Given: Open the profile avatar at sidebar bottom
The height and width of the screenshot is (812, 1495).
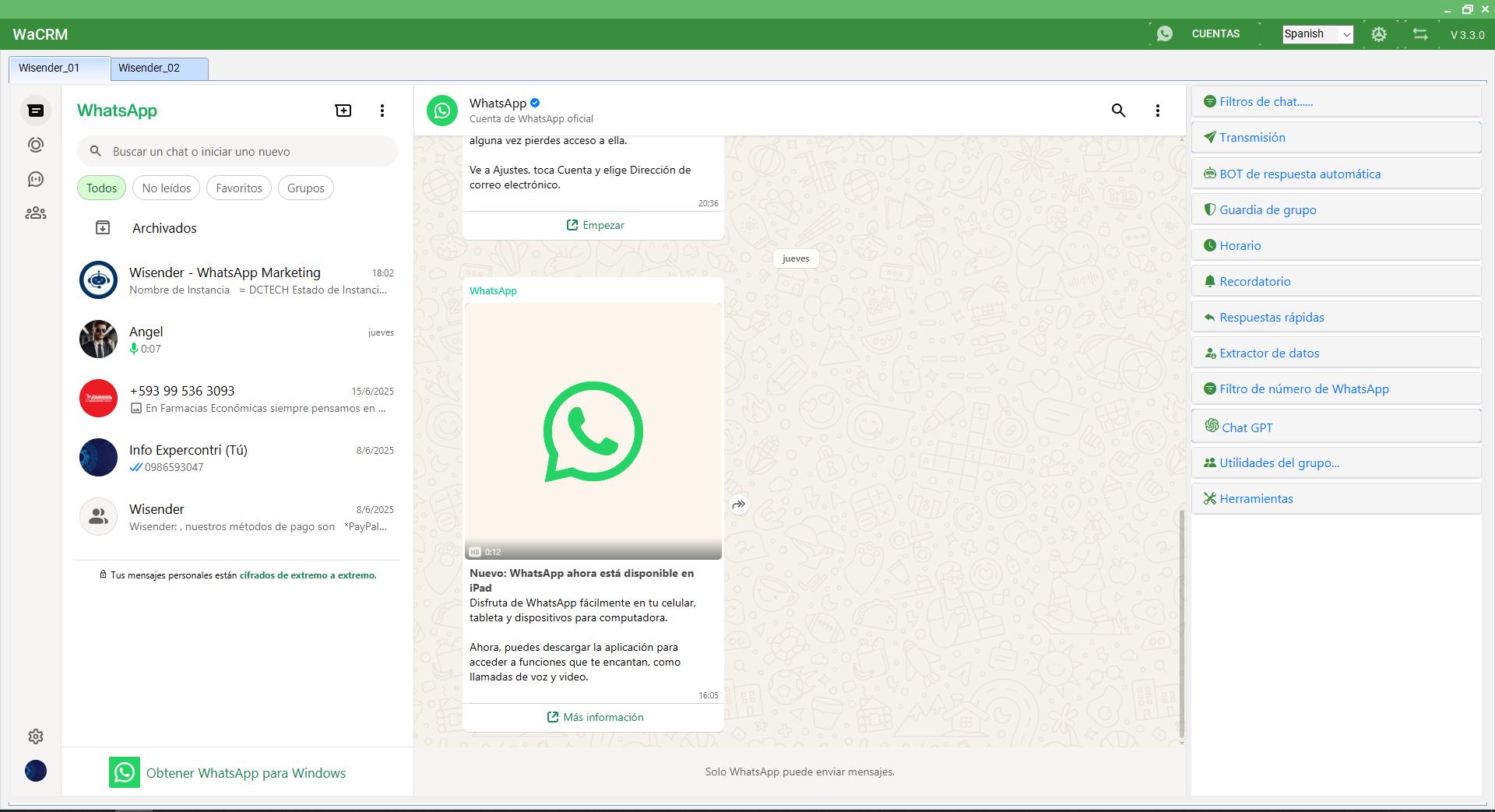Looking at the screenshot, I should coord(36,771).
